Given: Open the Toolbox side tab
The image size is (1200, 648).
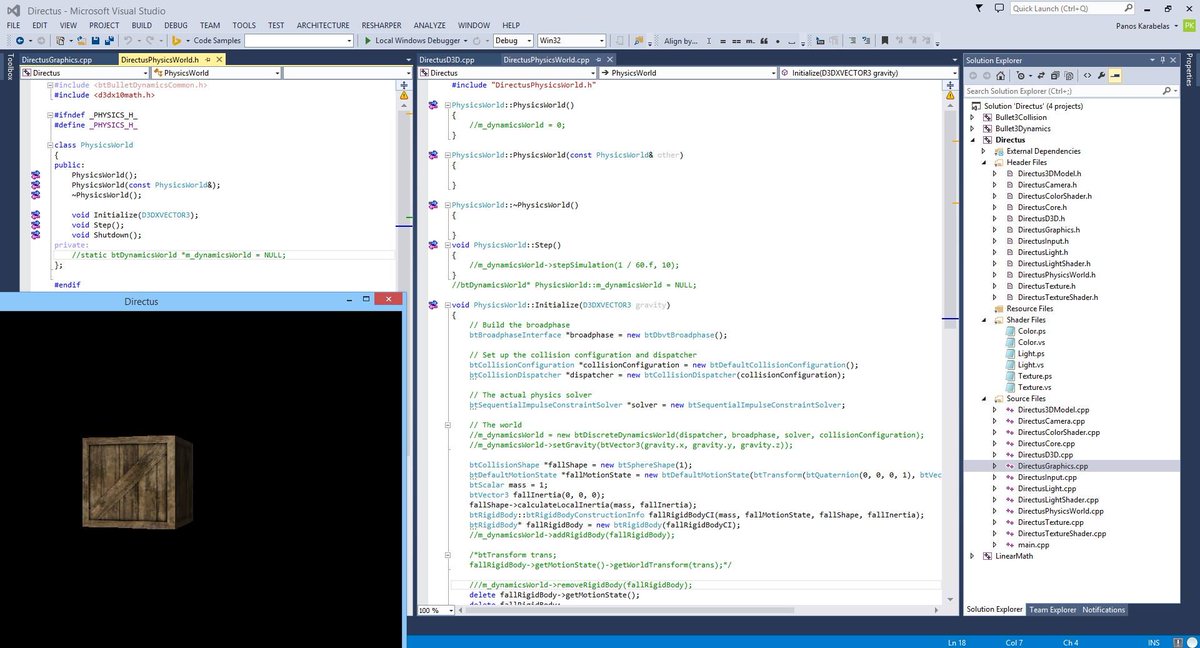Looking at the screenshot, I should tap(9, 66).
